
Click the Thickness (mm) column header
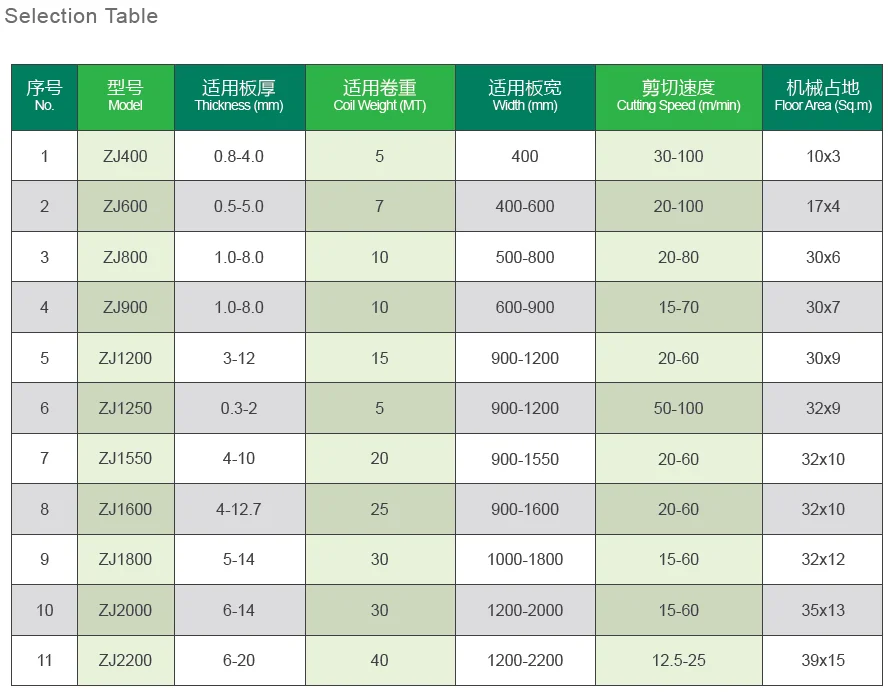[239, 96]
